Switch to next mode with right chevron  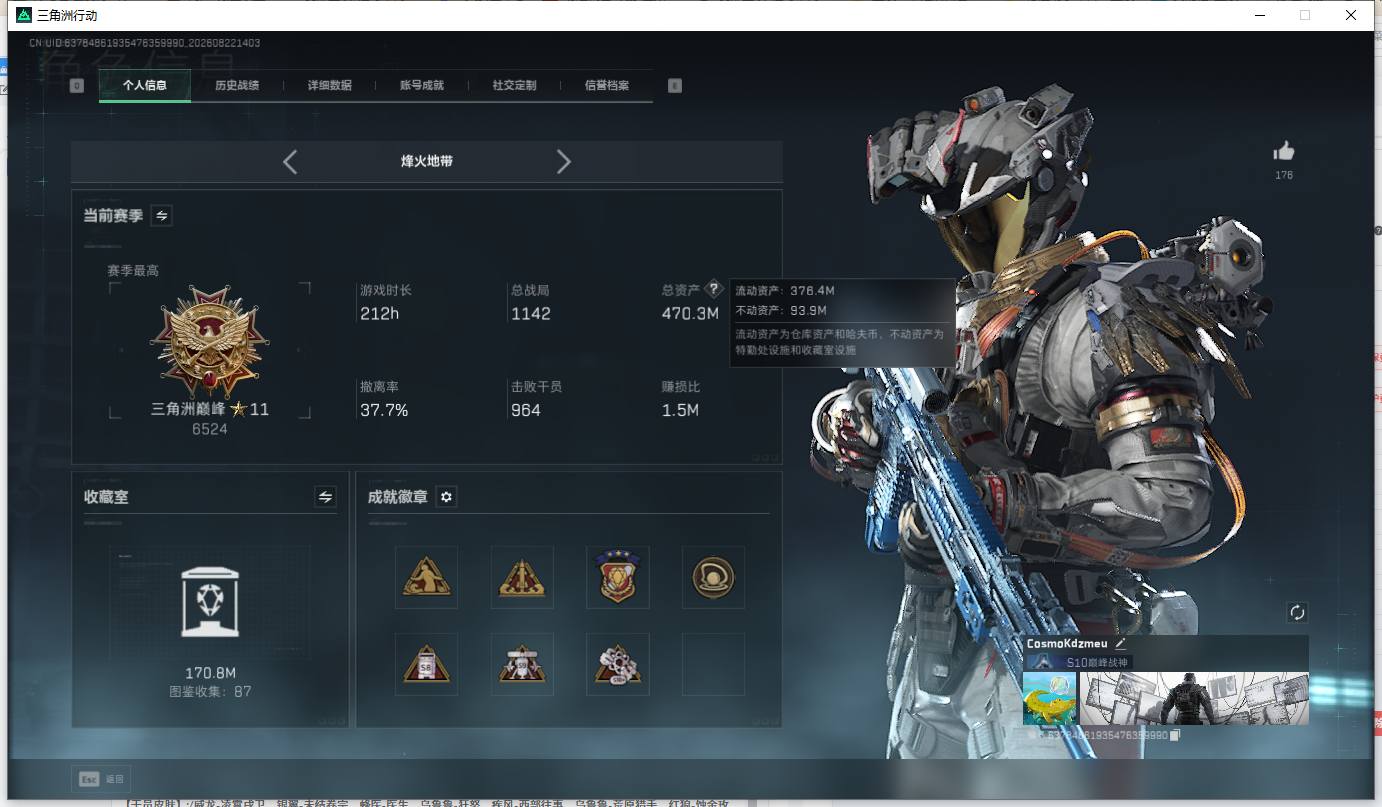click(563, 161)
